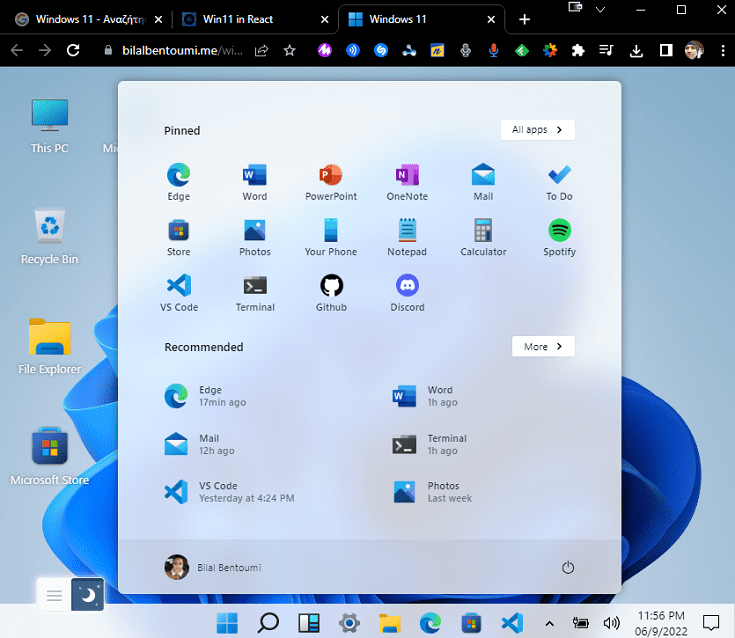Open Edge from the Pinned apps
The image size is (735, 638).
tap(179, 182)
